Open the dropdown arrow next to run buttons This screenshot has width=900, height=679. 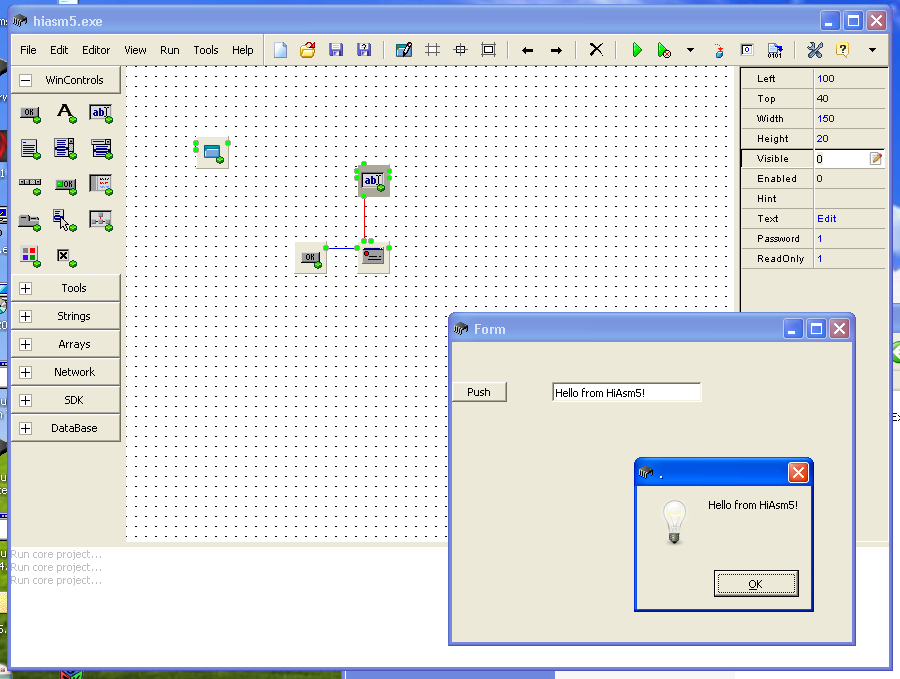(690, 50)
